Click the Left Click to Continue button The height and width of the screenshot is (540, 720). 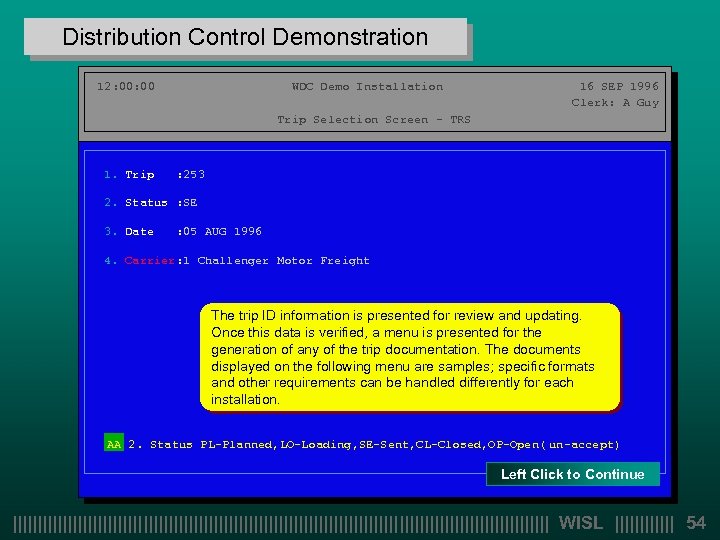pos(573,474)
